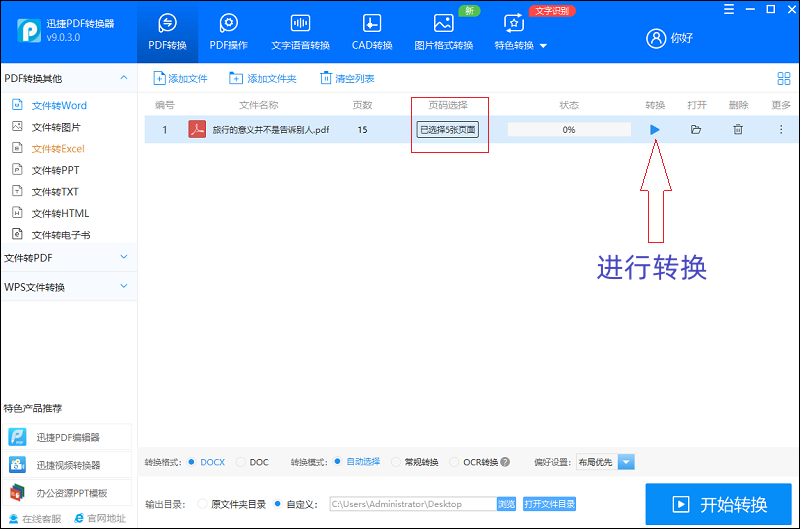Click the 文件转PPT icon
This screenshot has width=800, height=530.
17,169
